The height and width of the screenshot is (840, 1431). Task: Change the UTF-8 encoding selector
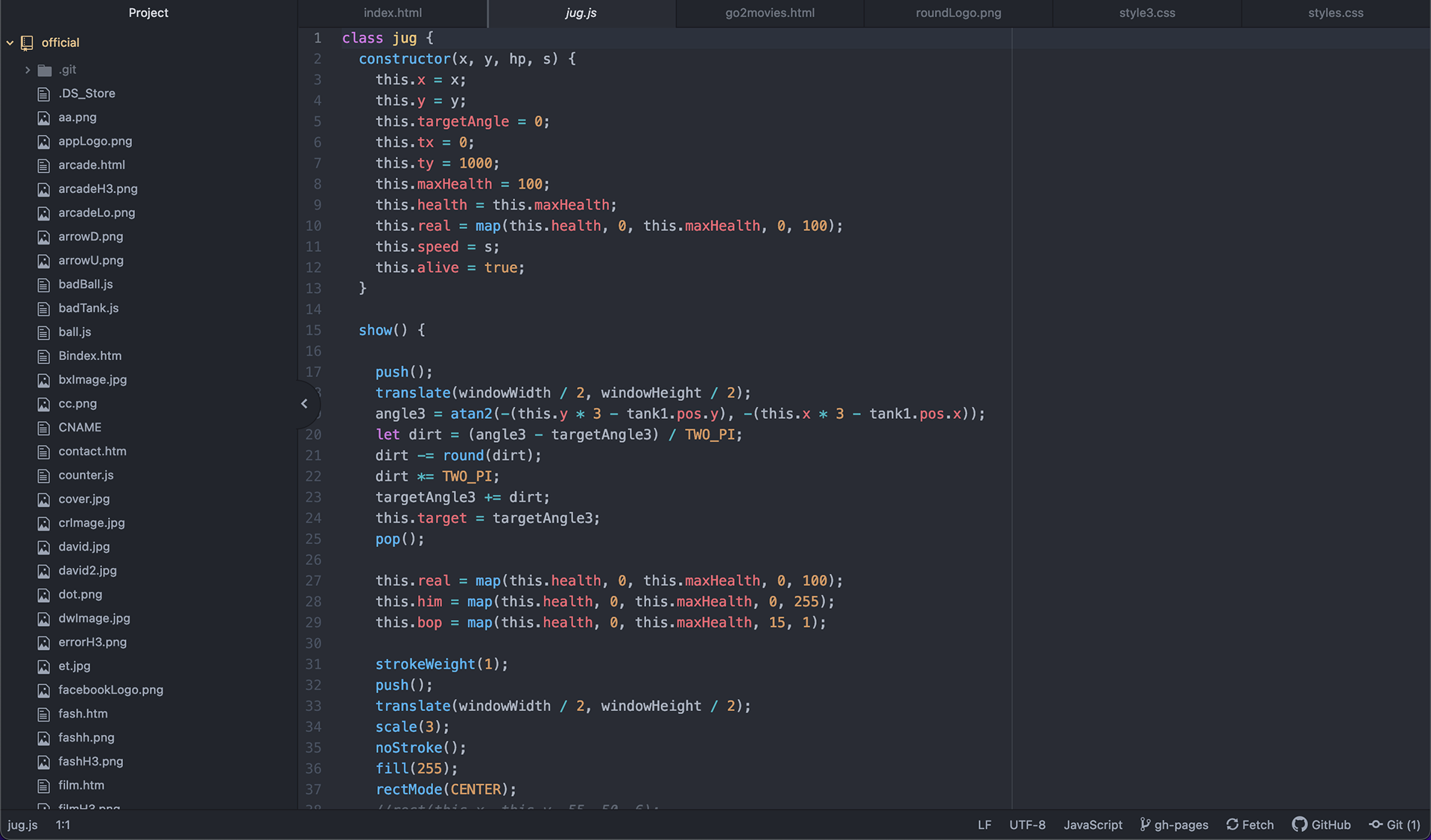[1027, 824]
